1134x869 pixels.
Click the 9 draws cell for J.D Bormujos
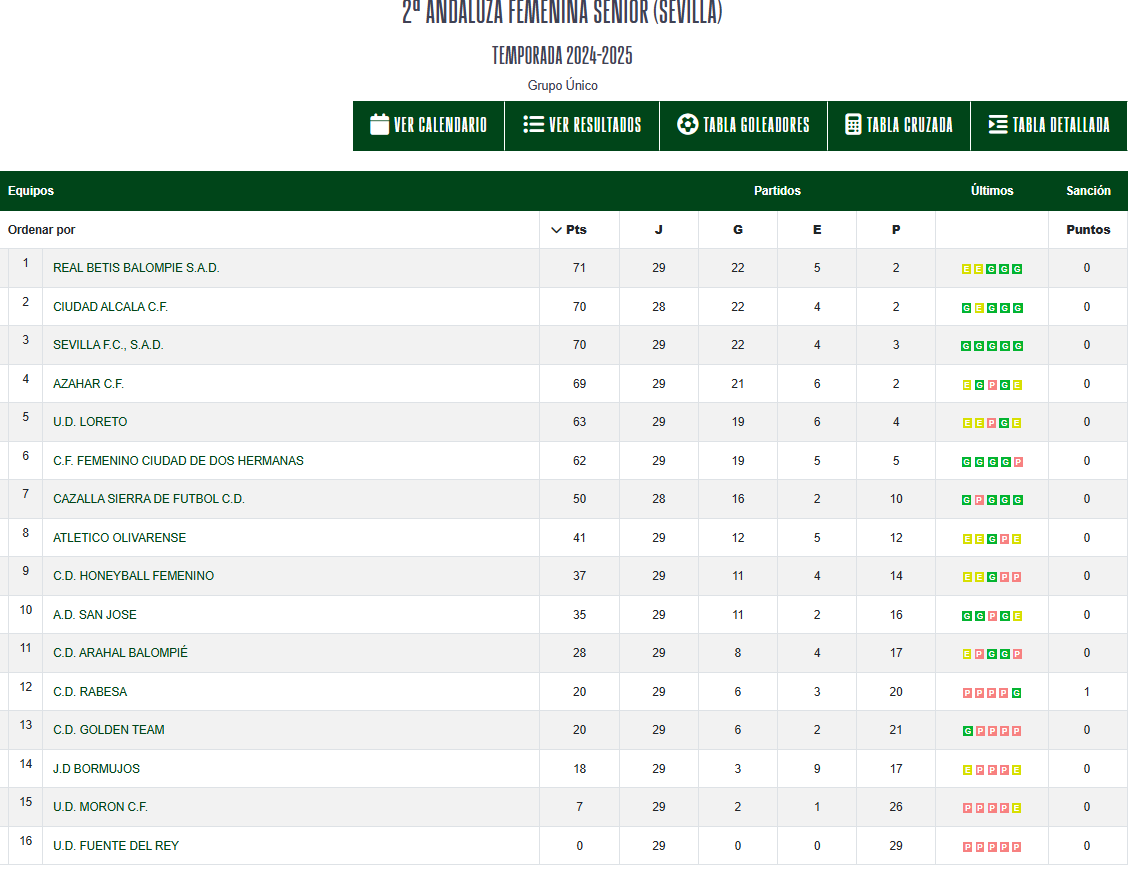[x=817, y=769]
